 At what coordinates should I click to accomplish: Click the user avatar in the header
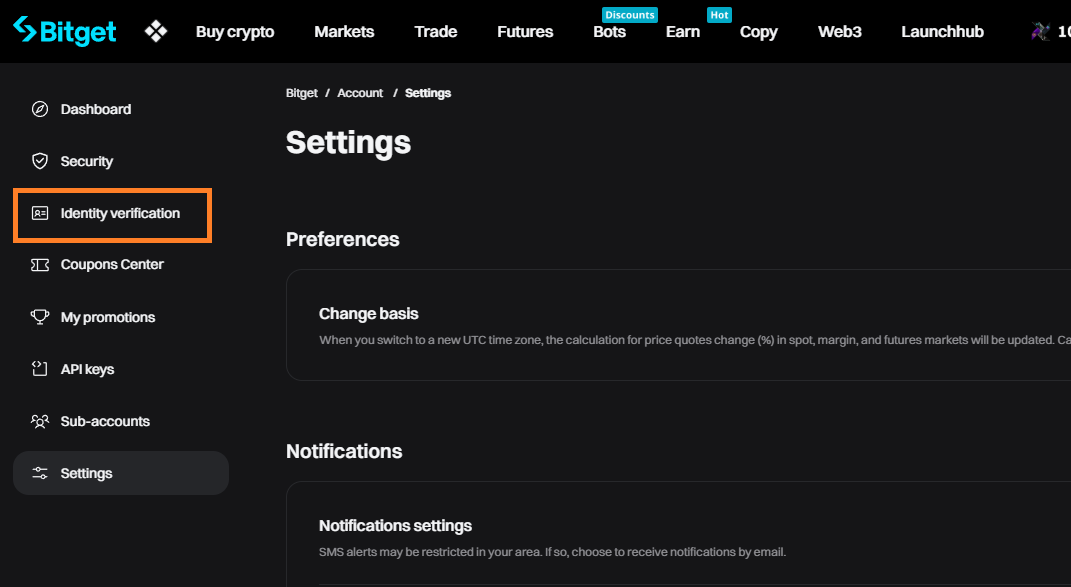pyautogui.click(x=1040, y=31)
